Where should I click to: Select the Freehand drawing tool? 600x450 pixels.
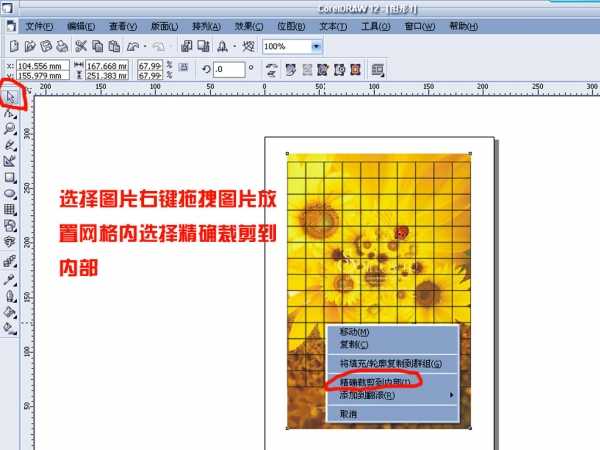coord(10,145)
